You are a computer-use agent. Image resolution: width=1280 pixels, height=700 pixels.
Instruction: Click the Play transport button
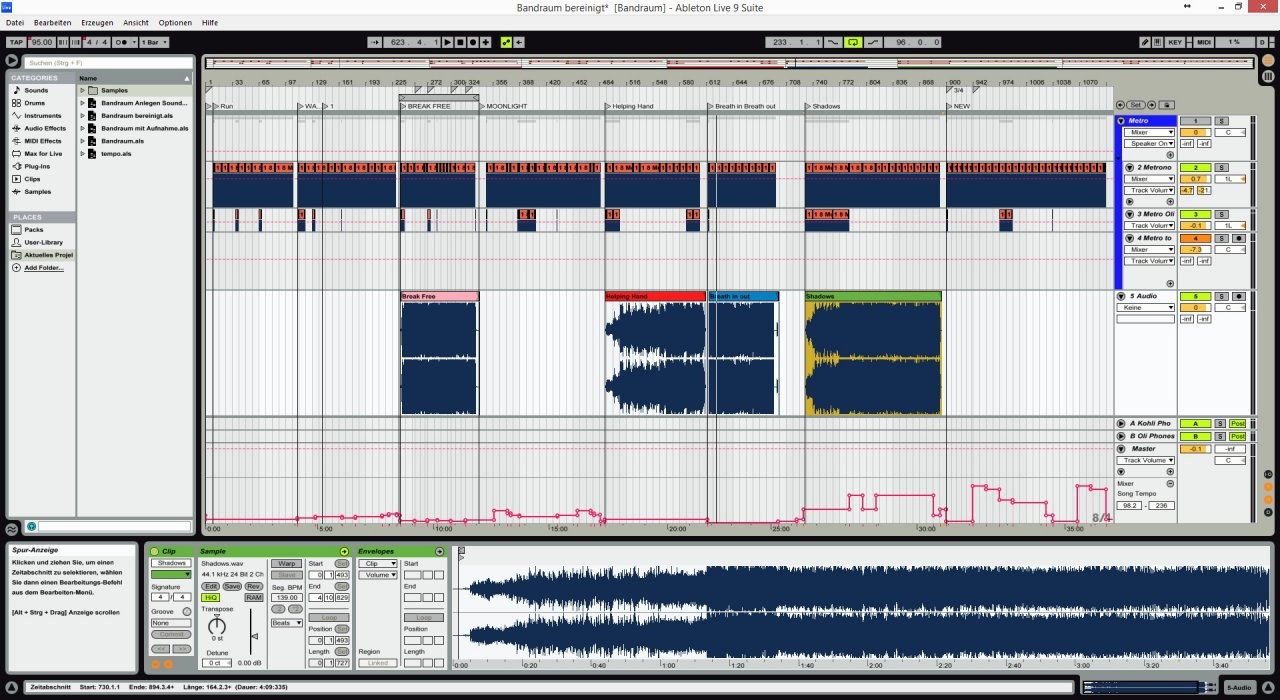(448, 42)
